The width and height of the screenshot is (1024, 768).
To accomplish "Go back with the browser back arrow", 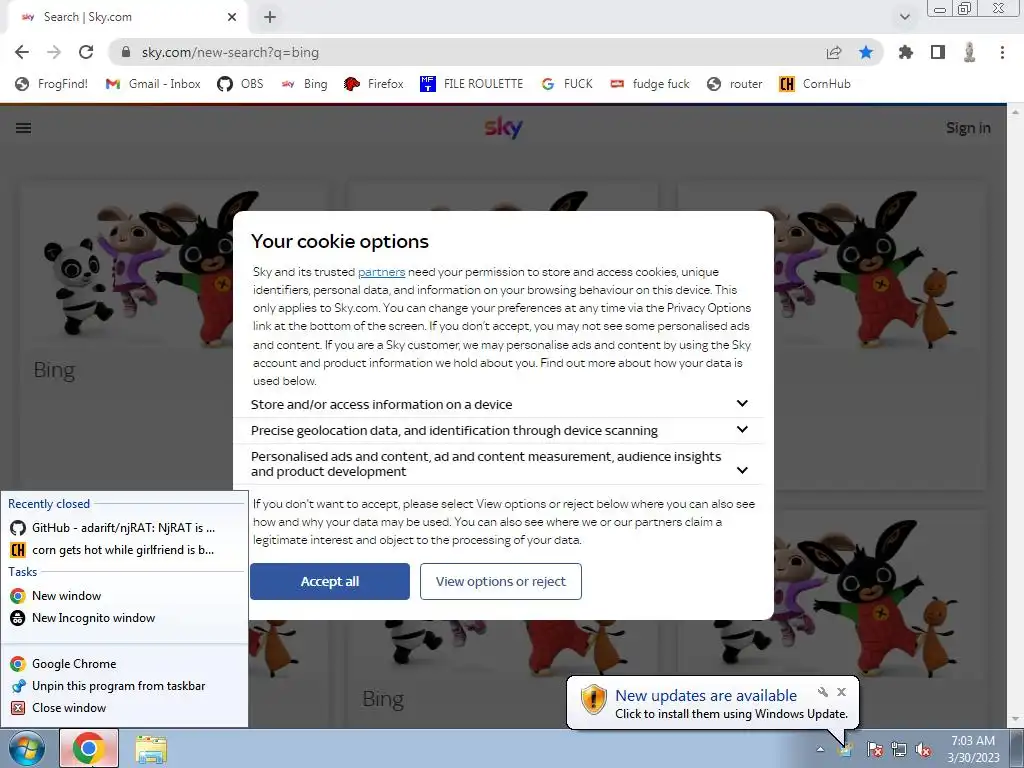I will pyautogui.click(x=22, y=52).
